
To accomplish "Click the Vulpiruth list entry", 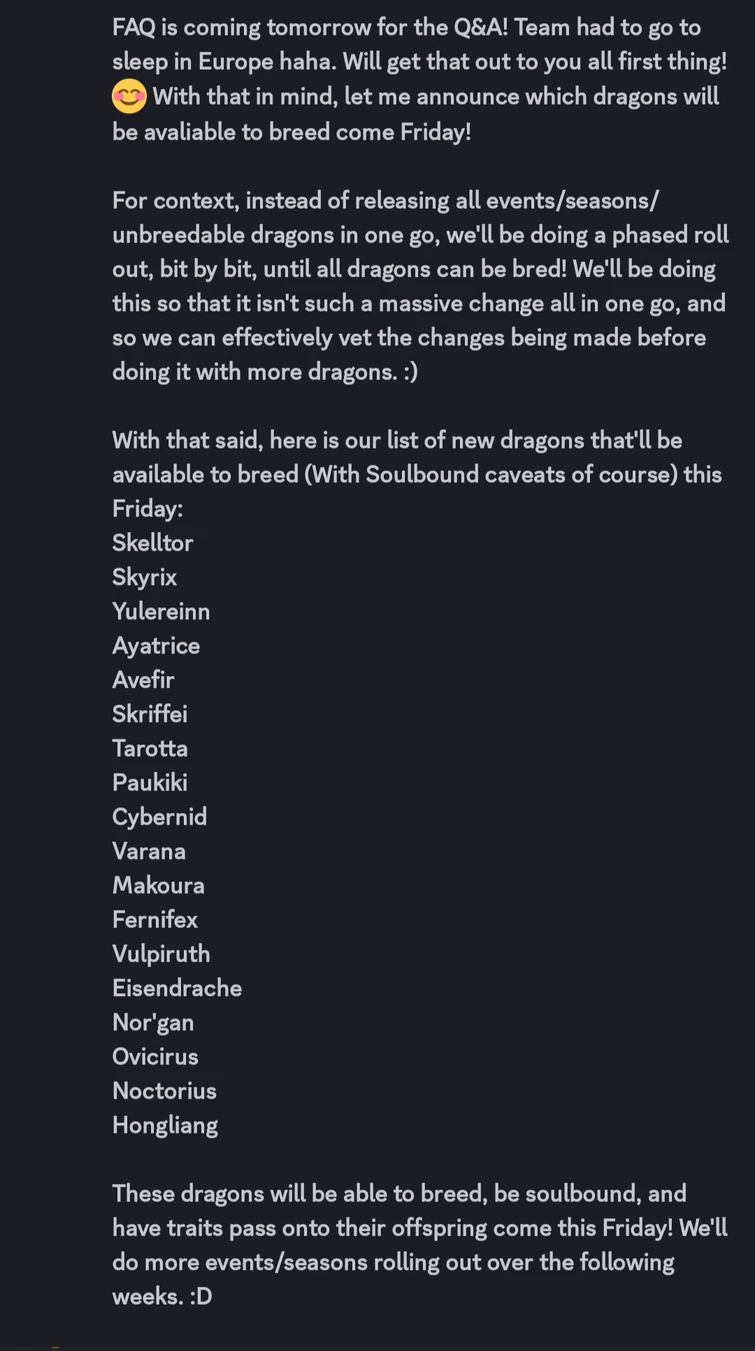I will pos(161,954).
